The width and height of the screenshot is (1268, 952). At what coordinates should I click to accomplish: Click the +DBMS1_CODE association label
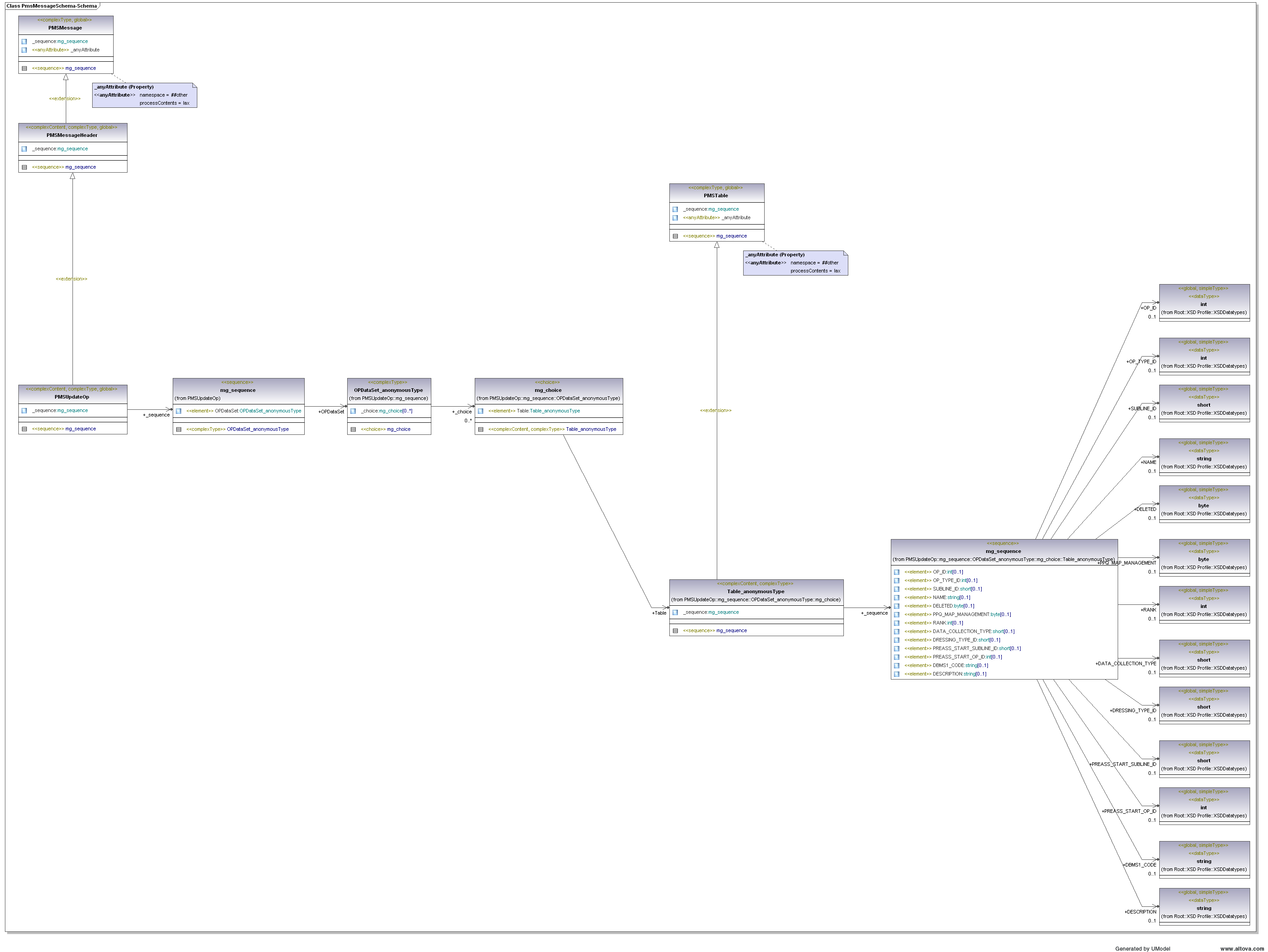click(1139, 865)
